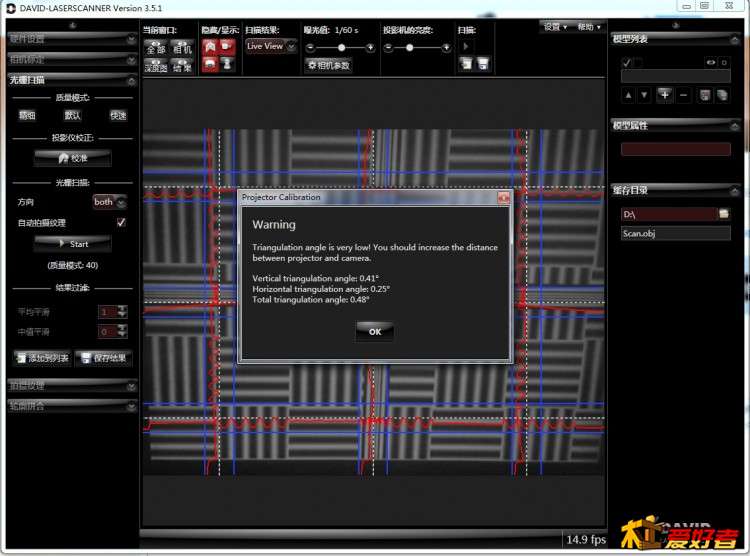
Task: Collapse the 光栅扫描 structured light panel
Action: tap(72, 80)
